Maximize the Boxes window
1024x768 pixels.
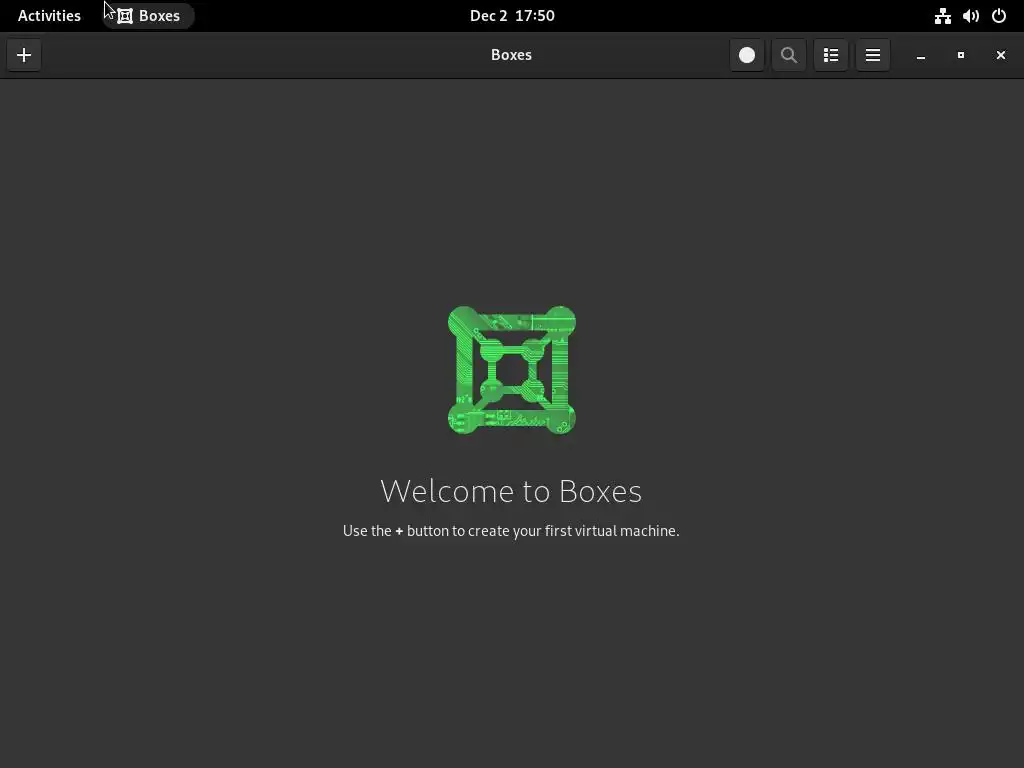pyautogui.click(x=961, y=55)
